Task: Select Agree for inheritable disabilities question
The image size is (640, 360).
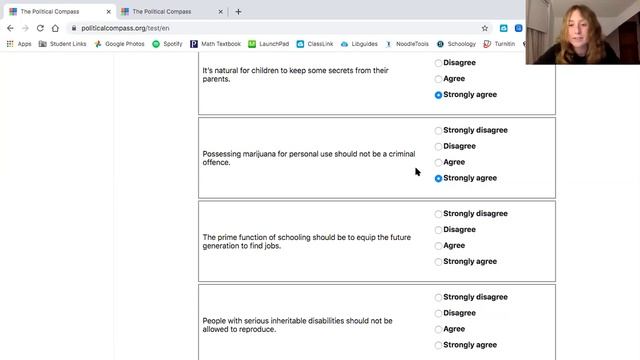Action: [438, 329]
